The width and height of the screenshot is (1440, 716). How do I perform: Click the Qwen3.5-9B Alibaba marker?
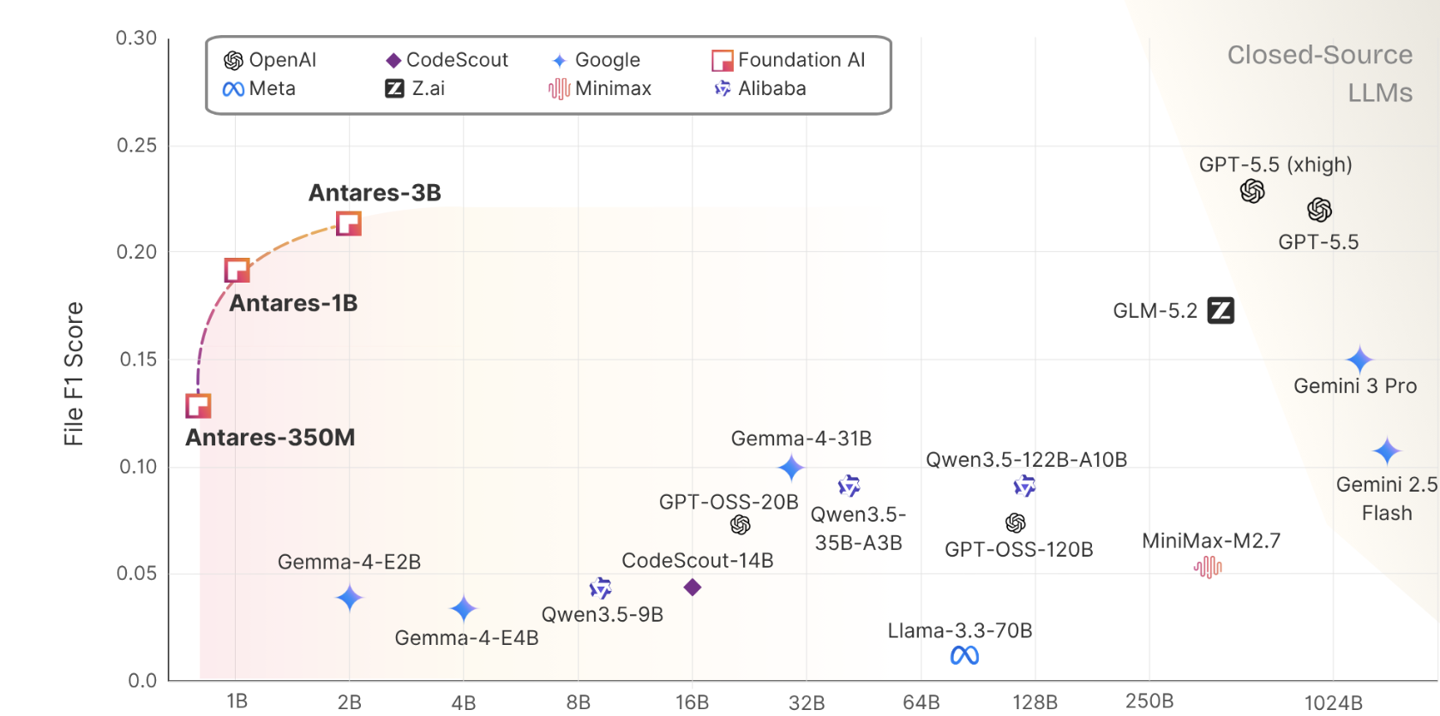tap(600, 588)
